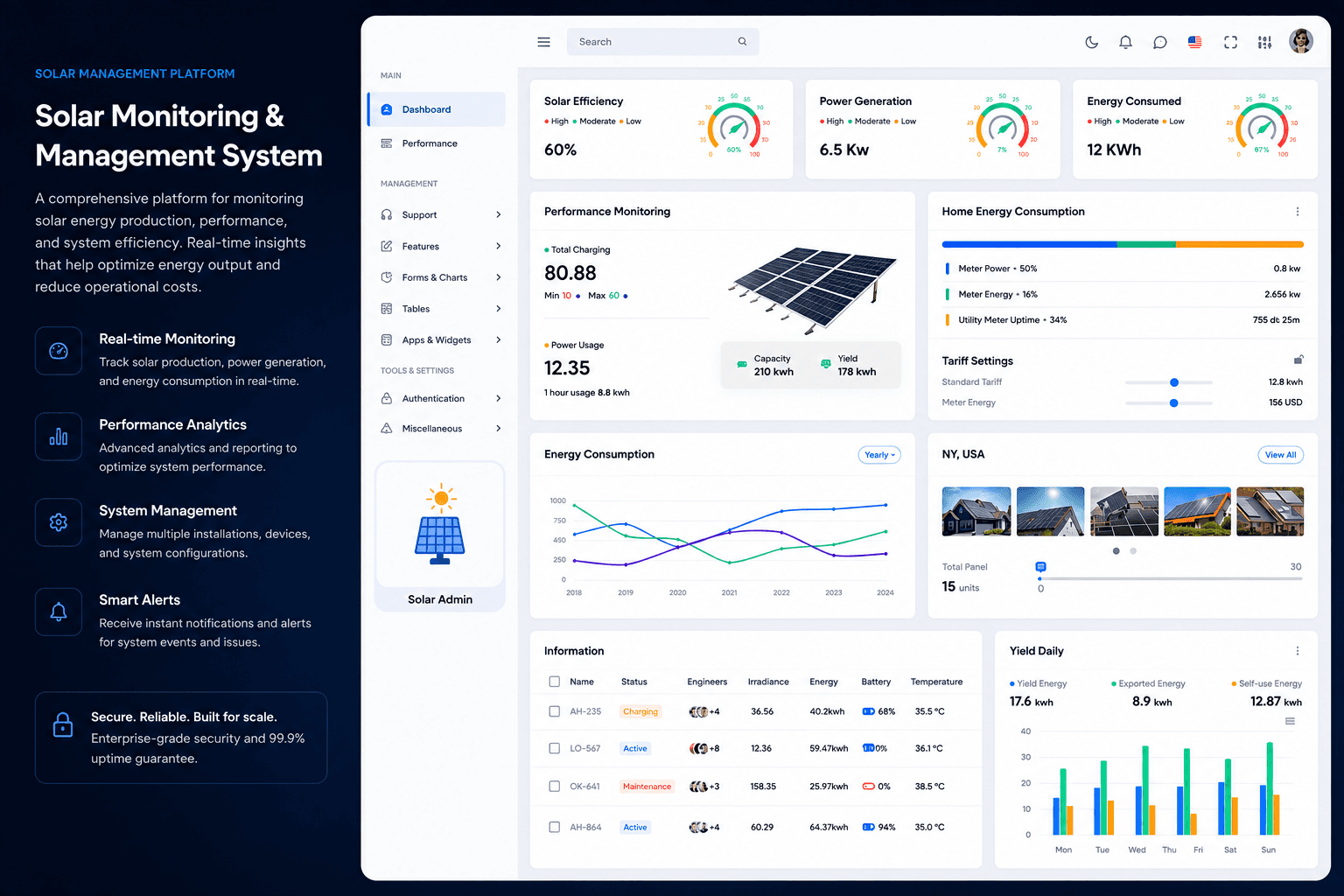This screenshot has height=896, width=1344.
Task: Go to second carousel page dot
Action: pyautogui.click(x=1133, y=551)
